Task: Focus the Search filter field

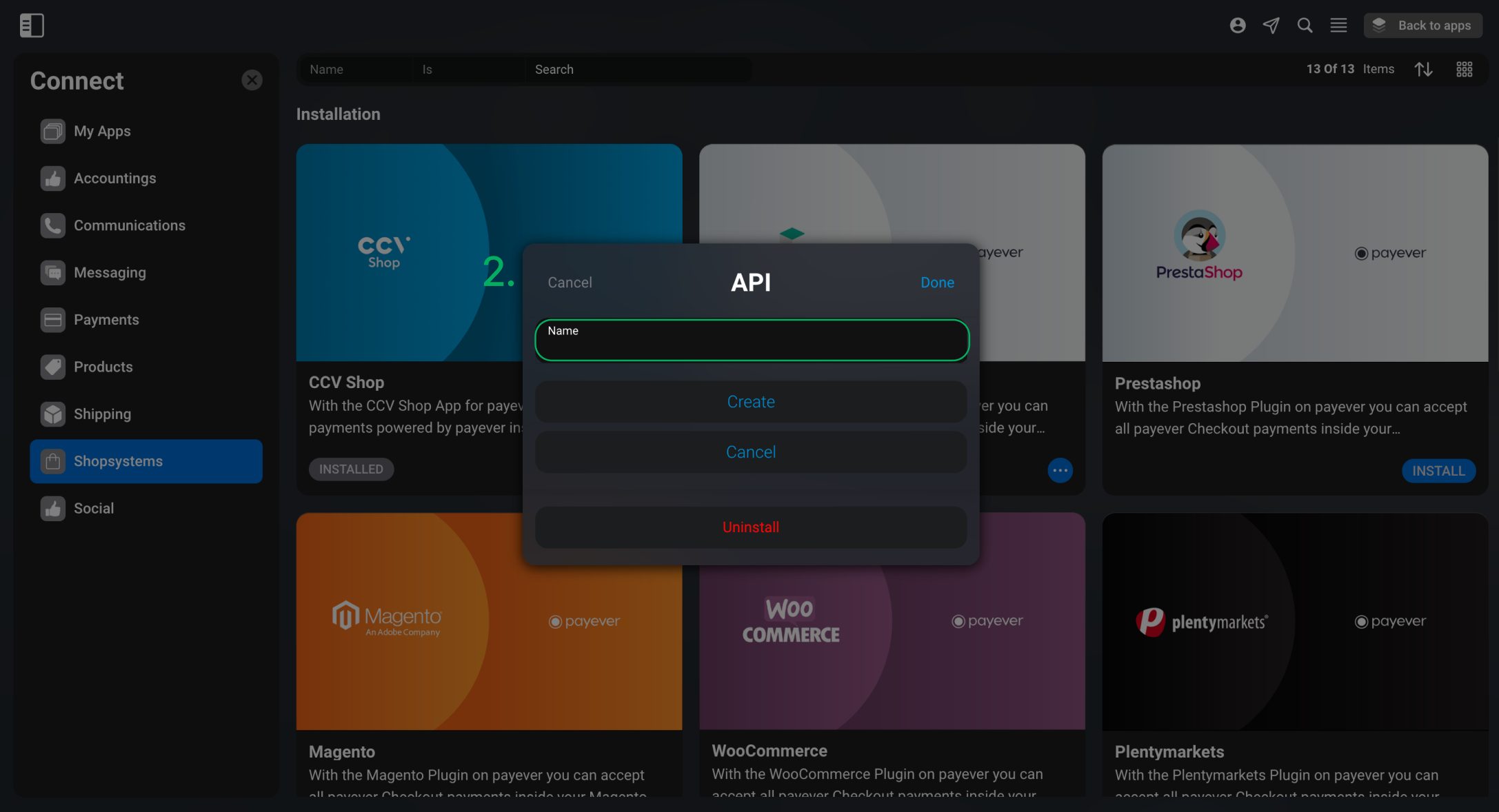Action: click(x=638, y=70)
